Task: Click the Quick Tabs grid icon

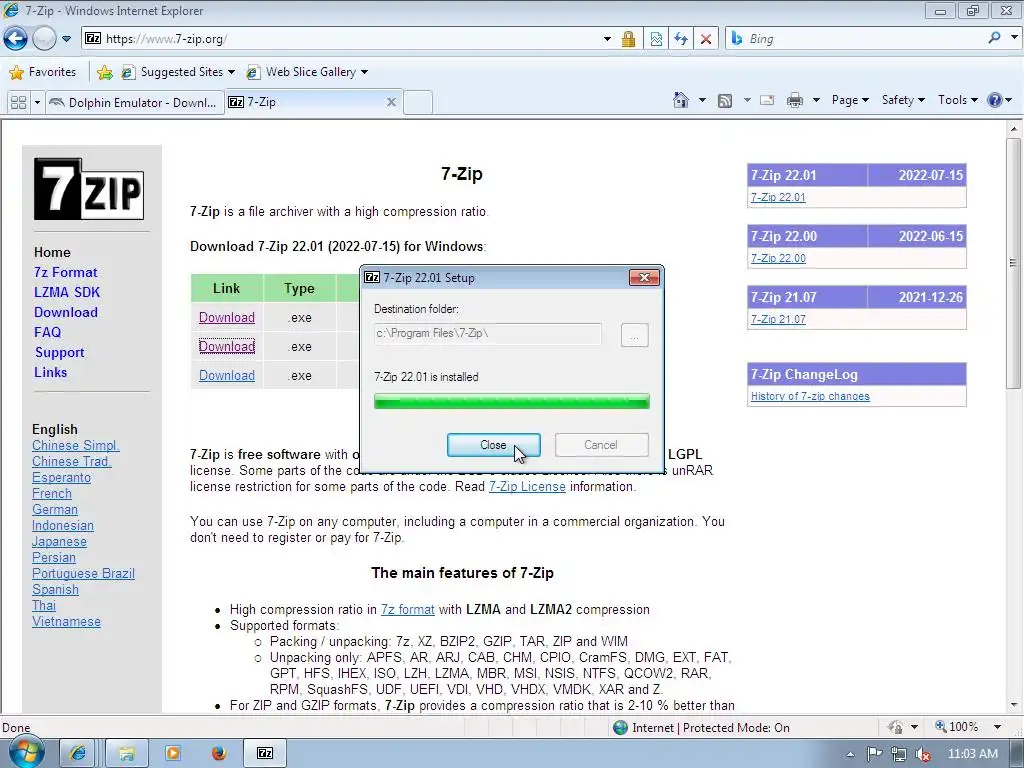Action: pyautogui.click(x=18, y=103)
